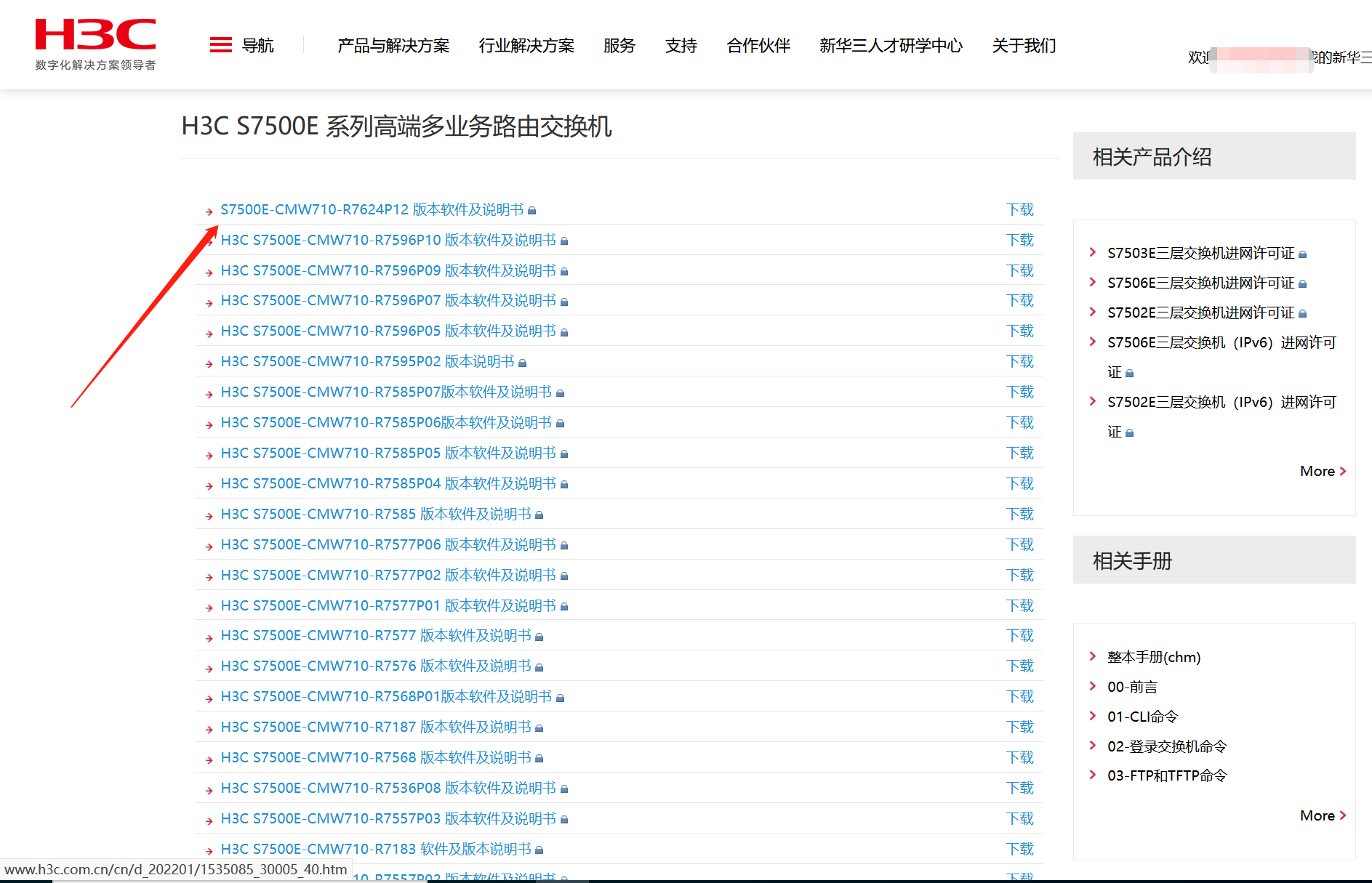Image resolution: width=1372 pixels, height=883 pixels.
Task: Click the lock icon after R7596P10 link
Action: coord(564,241)
